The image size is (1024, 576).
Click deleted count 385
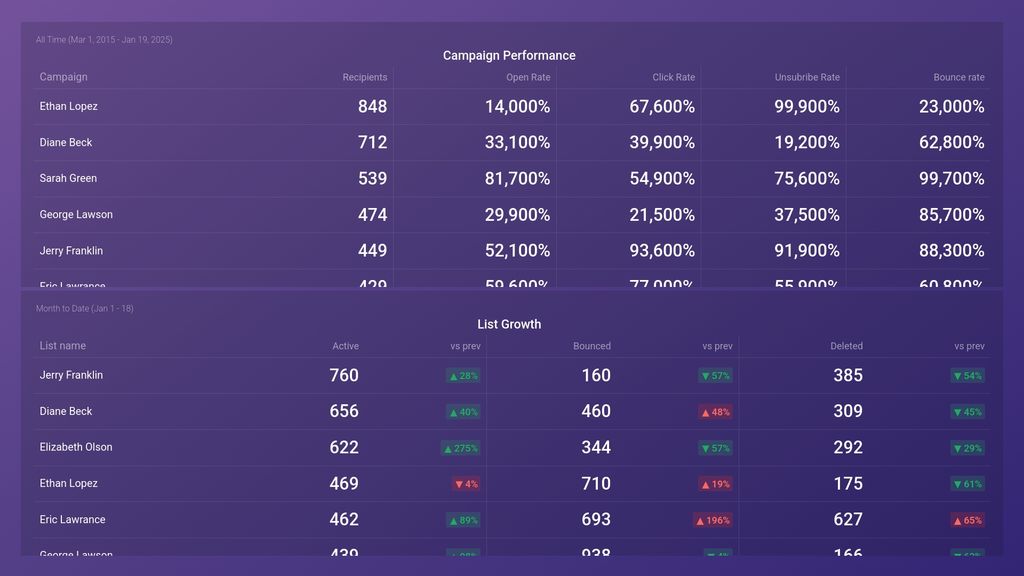pyautogui.click(x=848, y=376)
